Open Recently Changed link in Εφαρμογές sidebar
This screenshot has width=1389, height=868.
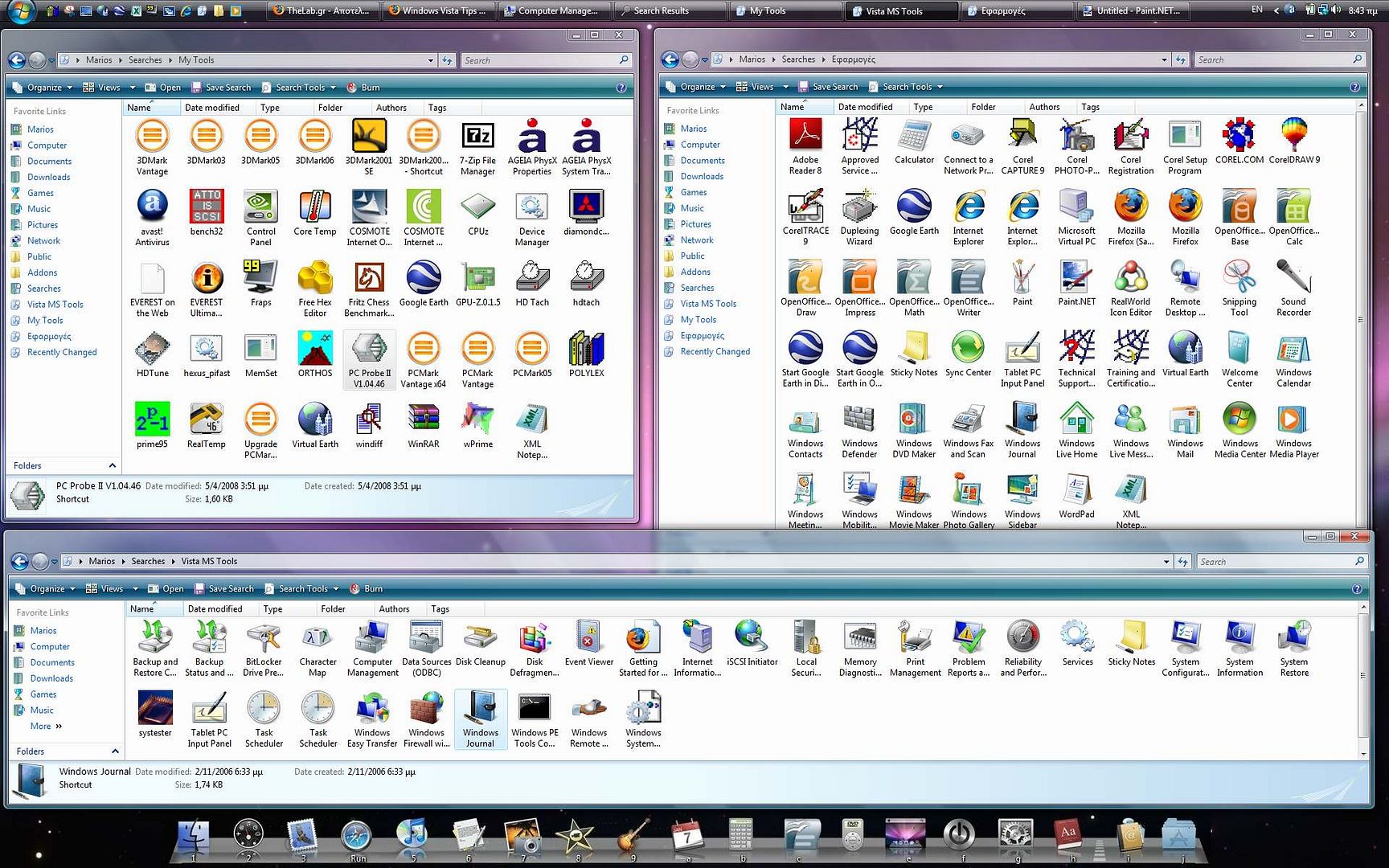coord(715,351)
